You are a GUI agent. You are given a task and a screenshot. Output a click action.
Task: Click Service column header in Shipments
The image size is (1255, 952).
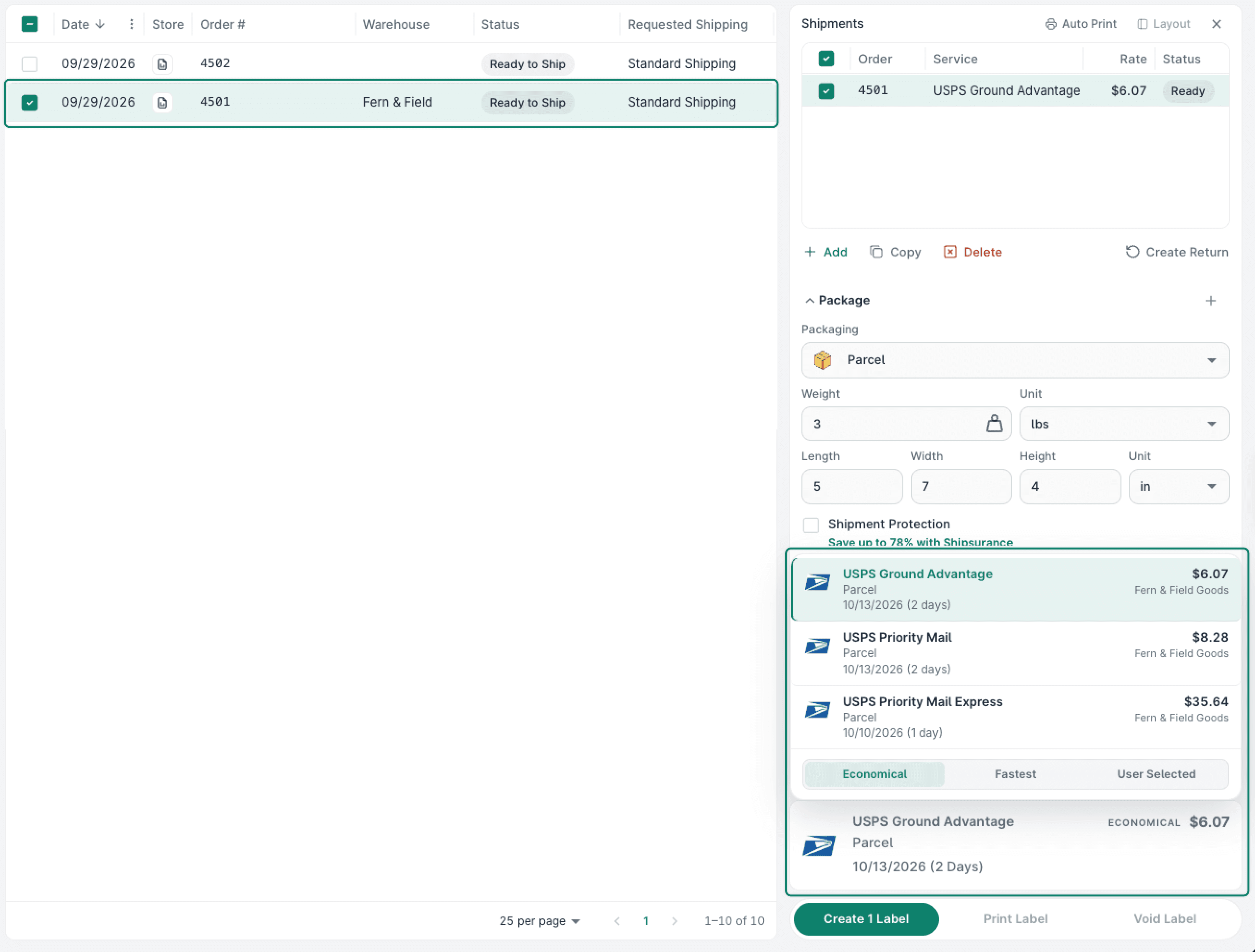[x=955, y=59]
